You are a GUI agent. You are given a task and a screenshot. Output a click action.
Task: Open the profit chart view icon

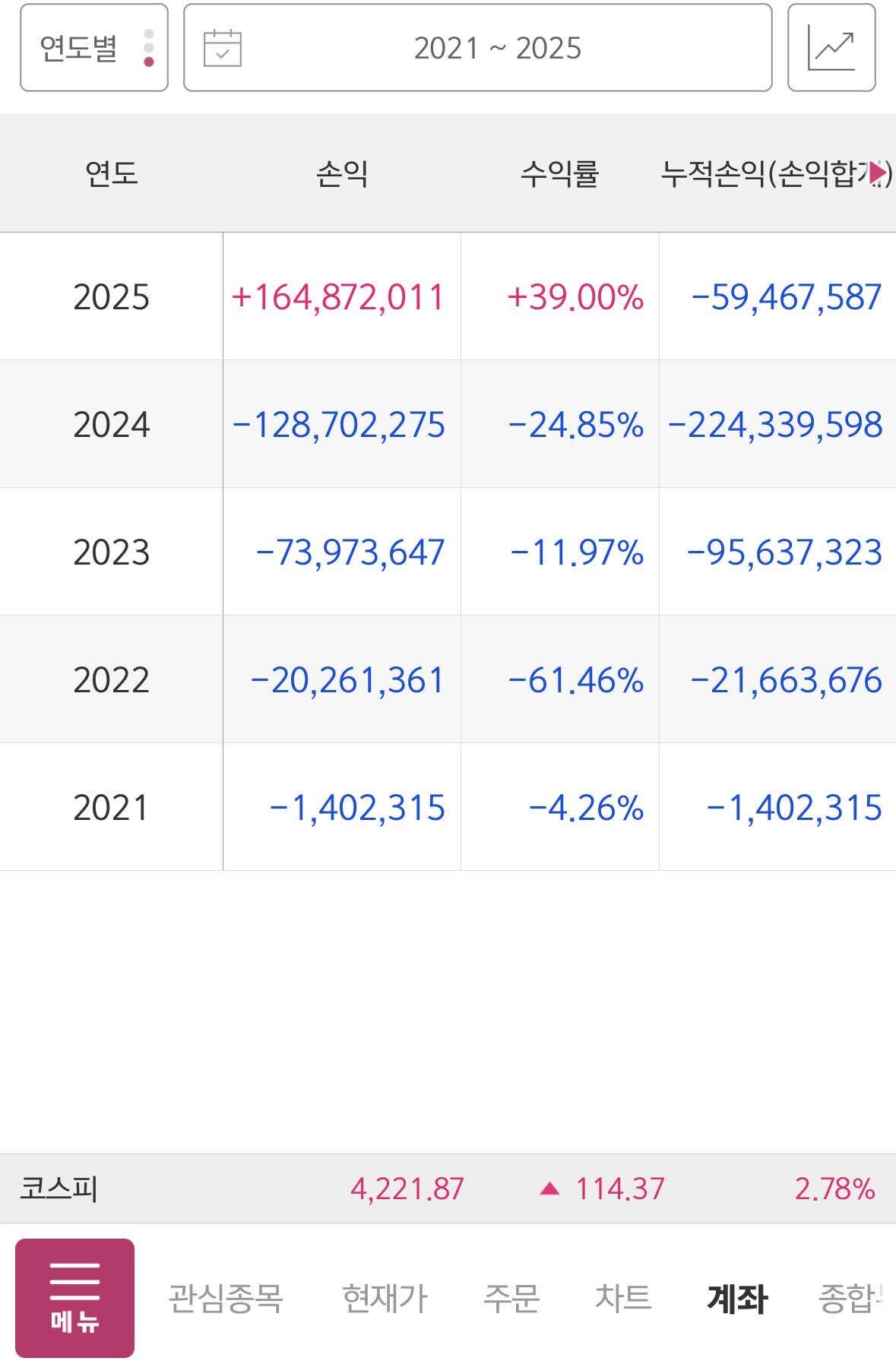pyautogui.click(x=831, y=48)
